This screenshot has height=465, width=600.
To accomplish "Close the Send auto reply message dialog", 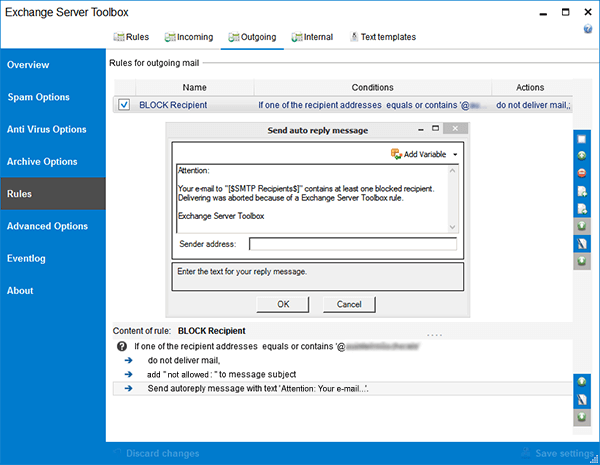I will click(455, 129).
